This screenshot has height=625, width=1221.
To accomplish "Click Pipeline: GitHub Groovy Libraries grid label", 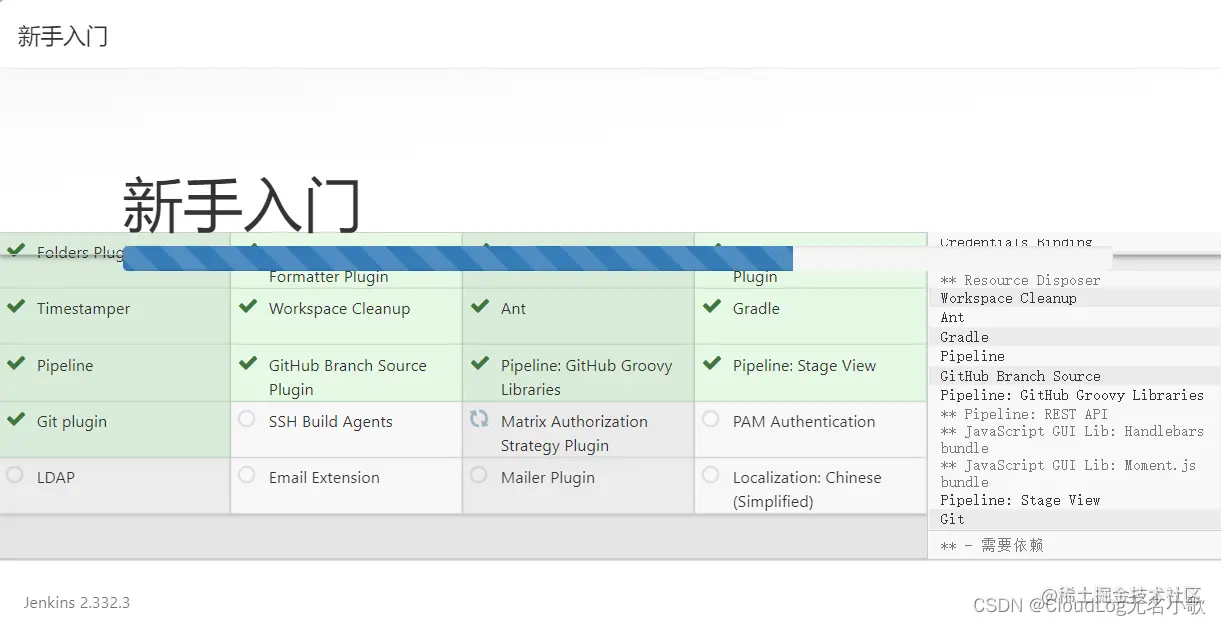I will coord(587,378).
